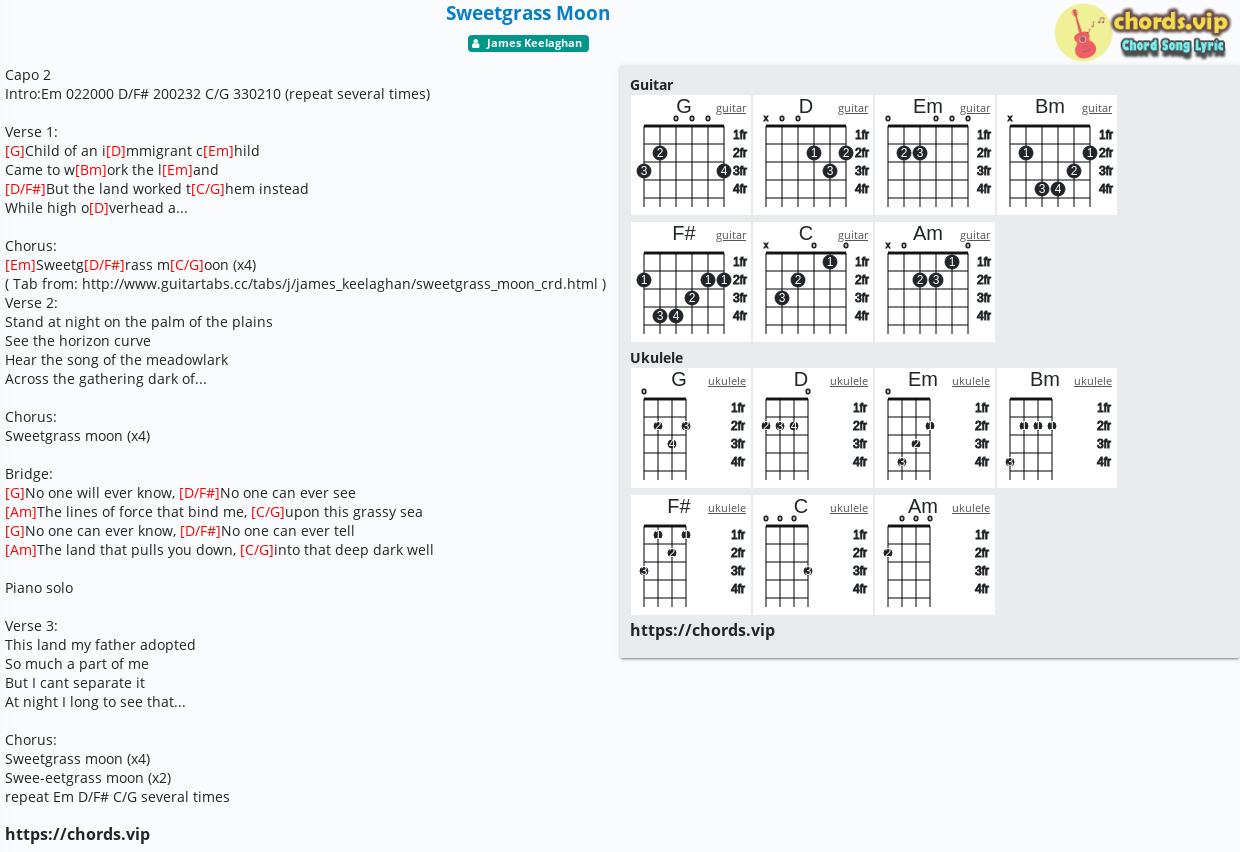
Task: Follow the 'guitar' link beside the C chord
Action: [x=853, y=235]
